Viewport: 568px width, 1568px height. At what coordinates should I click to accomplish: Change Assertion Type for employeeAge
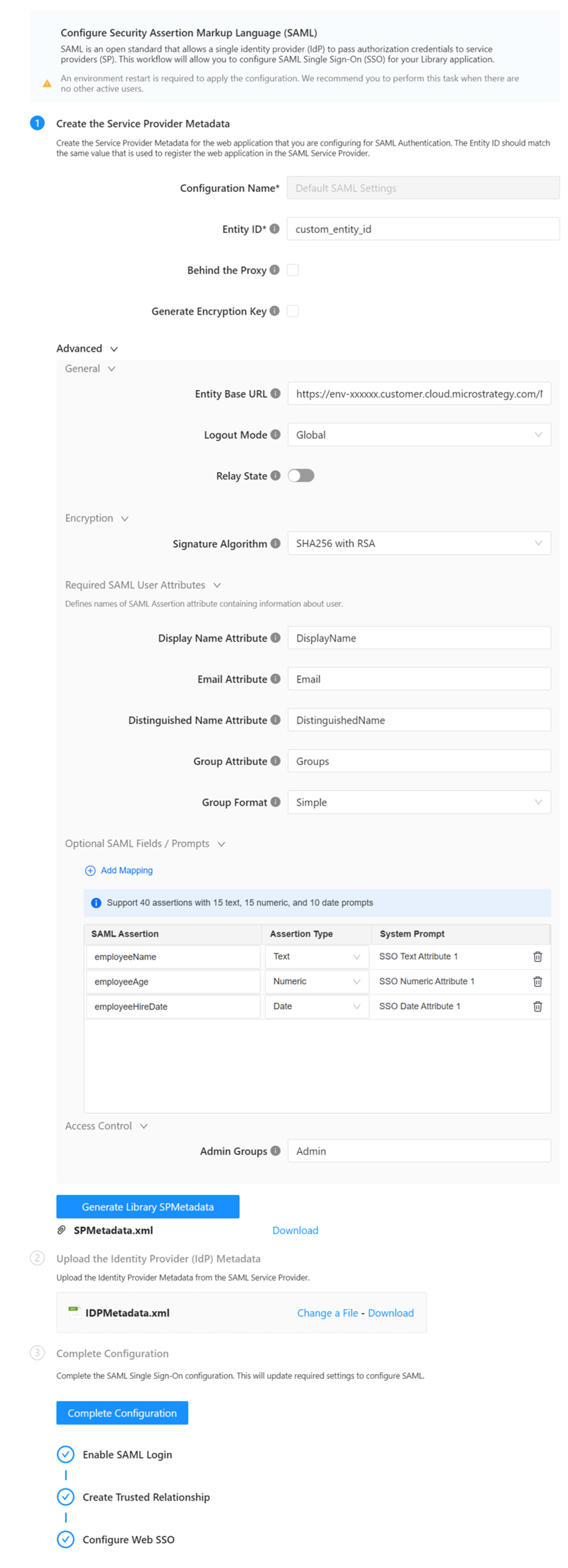[x=317, y=982]
